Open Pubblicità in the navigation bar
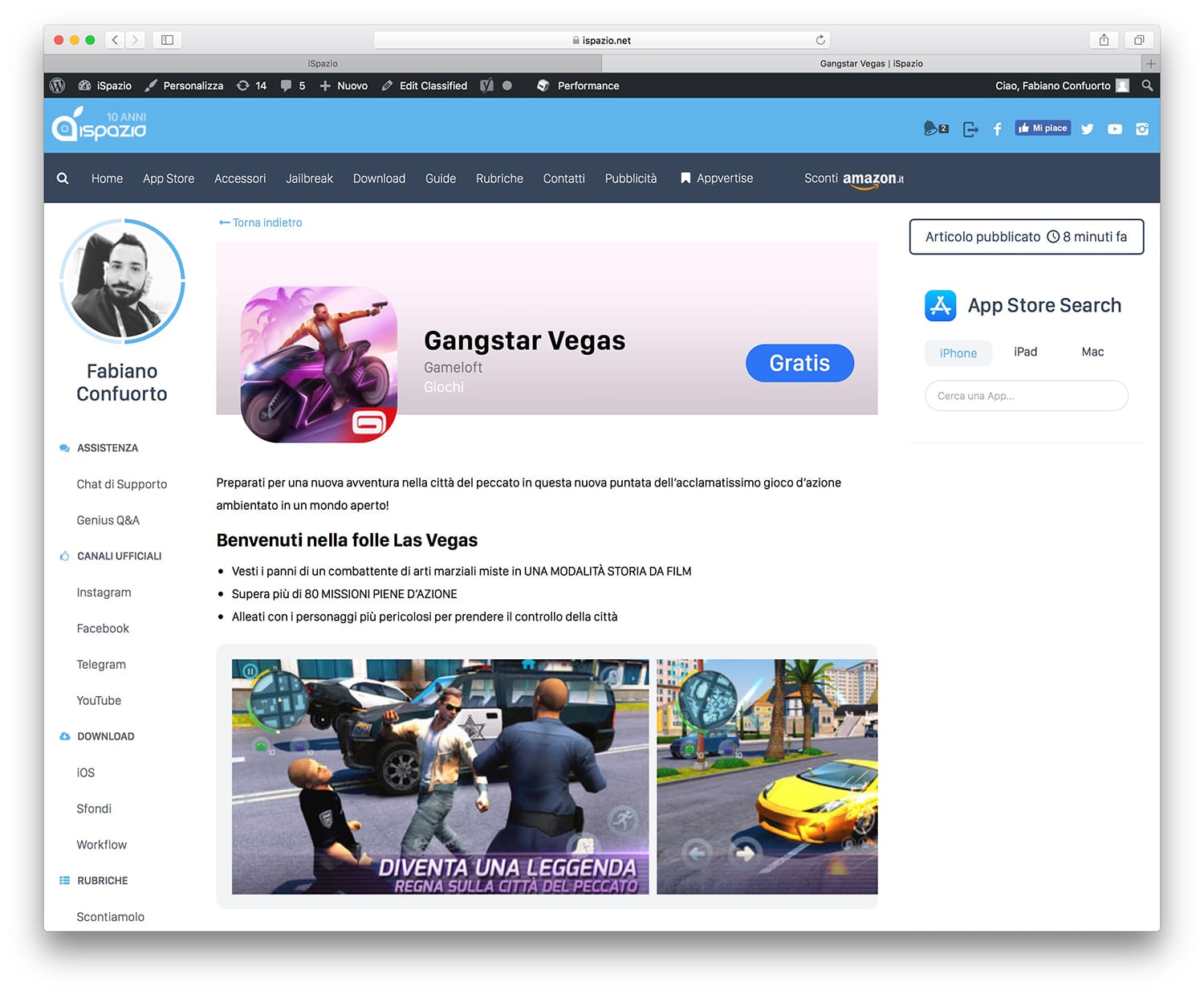 [x=631, y=178]
